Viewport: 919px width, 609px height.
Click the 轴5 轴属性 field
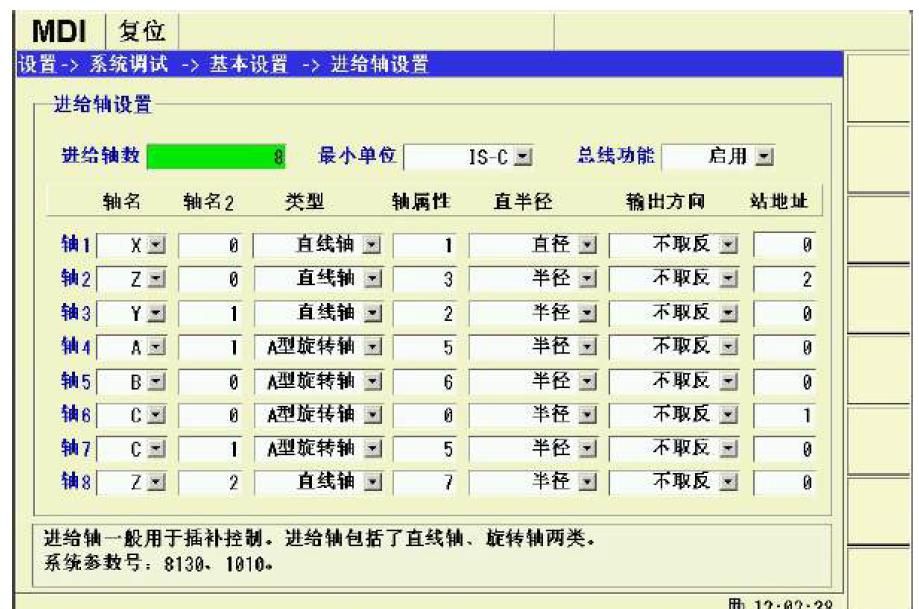coord(426,382)
